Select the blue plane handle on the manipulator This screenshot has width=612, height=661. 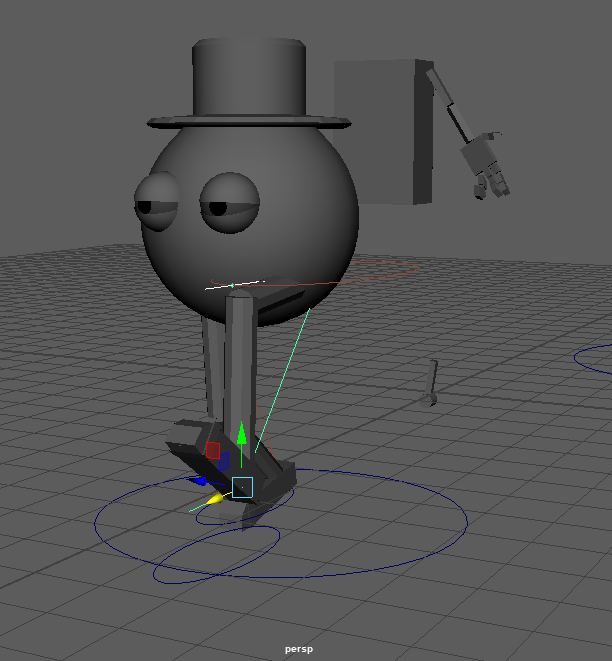pyautogui.click(x=224, y=462)
